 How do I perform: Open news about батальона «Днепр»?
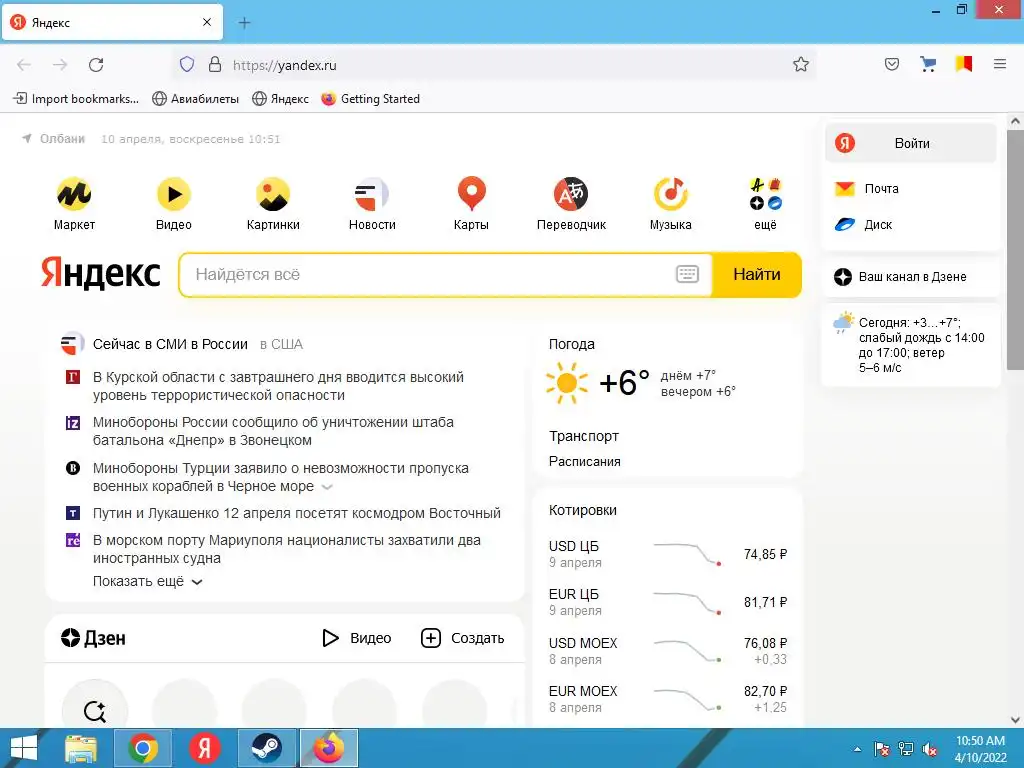pyautogui.click(x=273, y=431)
